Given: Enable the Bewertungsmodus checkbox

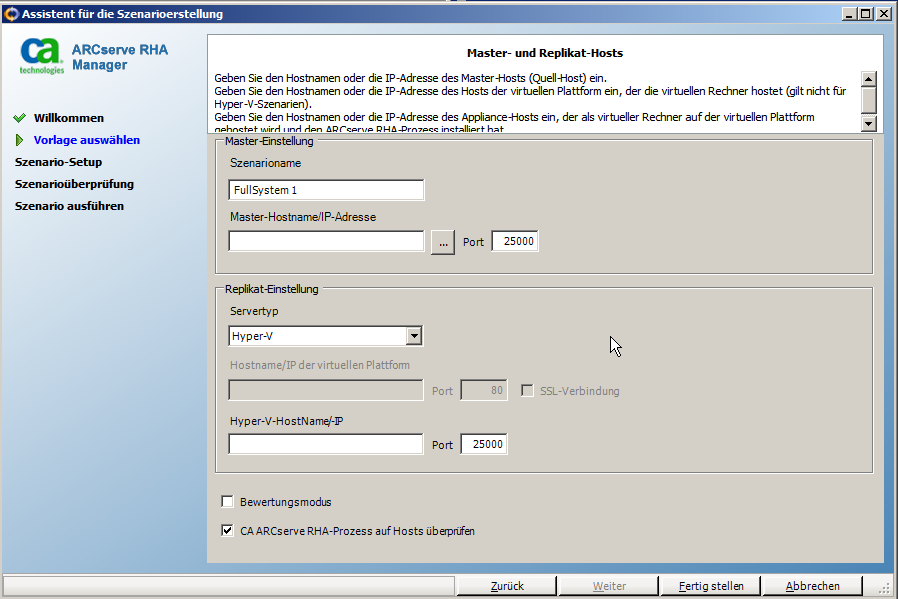Looking at the screenshot, I should point(227,502).
